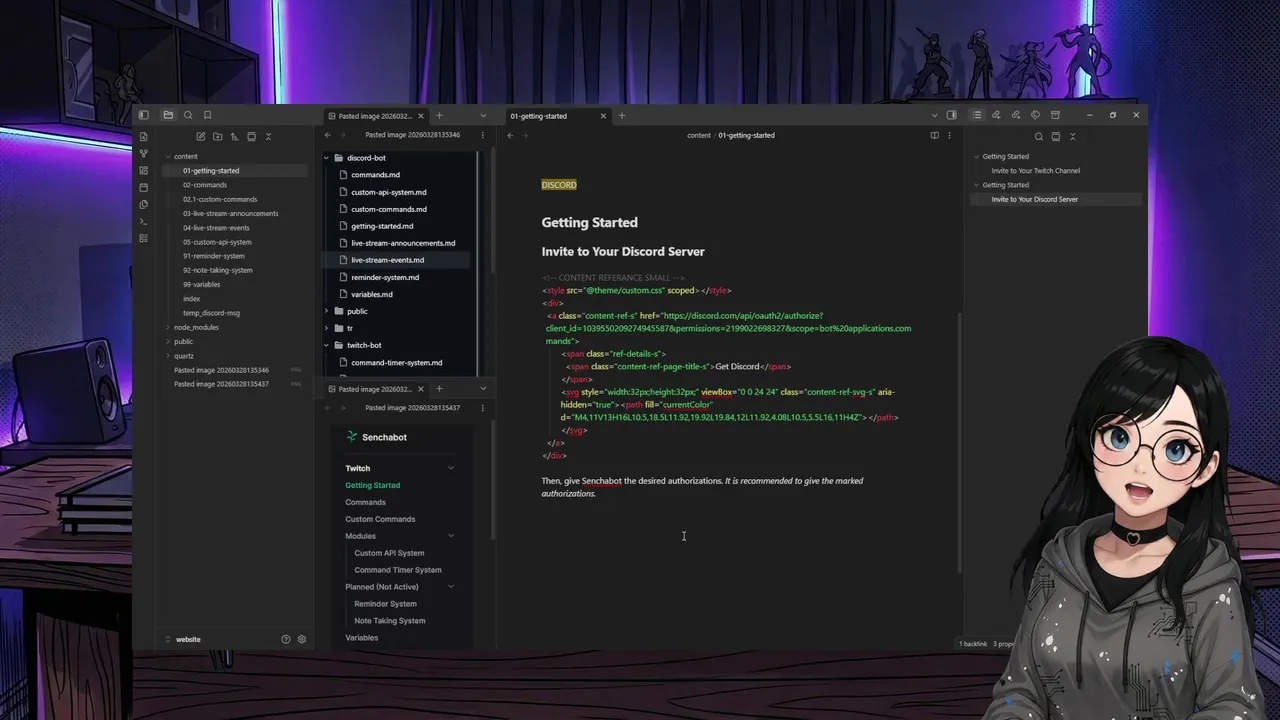
Task: Open tab list dropdown for main editor pane
Action: [933, 115]
